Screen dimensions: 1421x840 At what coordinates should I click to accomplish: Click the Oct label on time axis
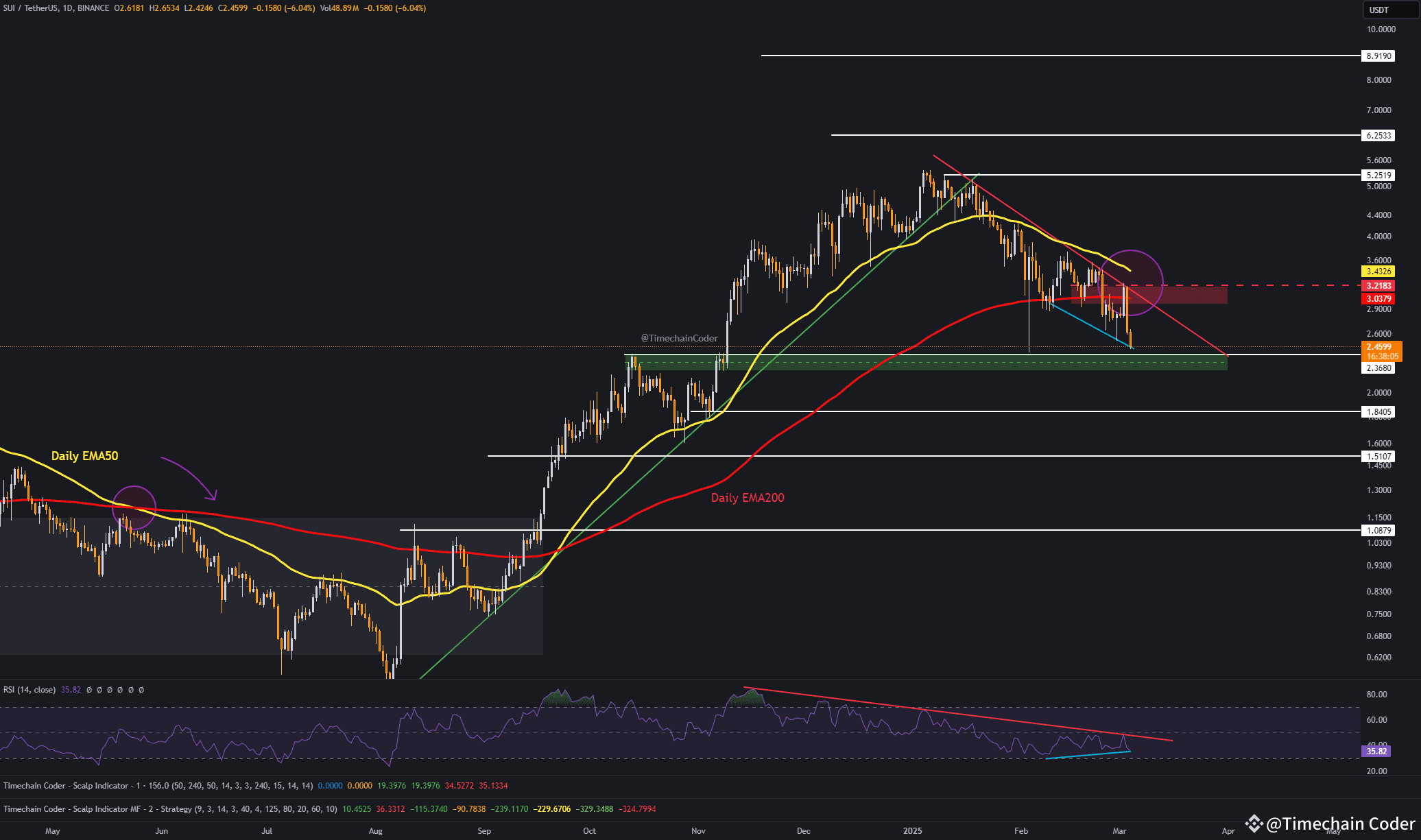click(589, 831)
